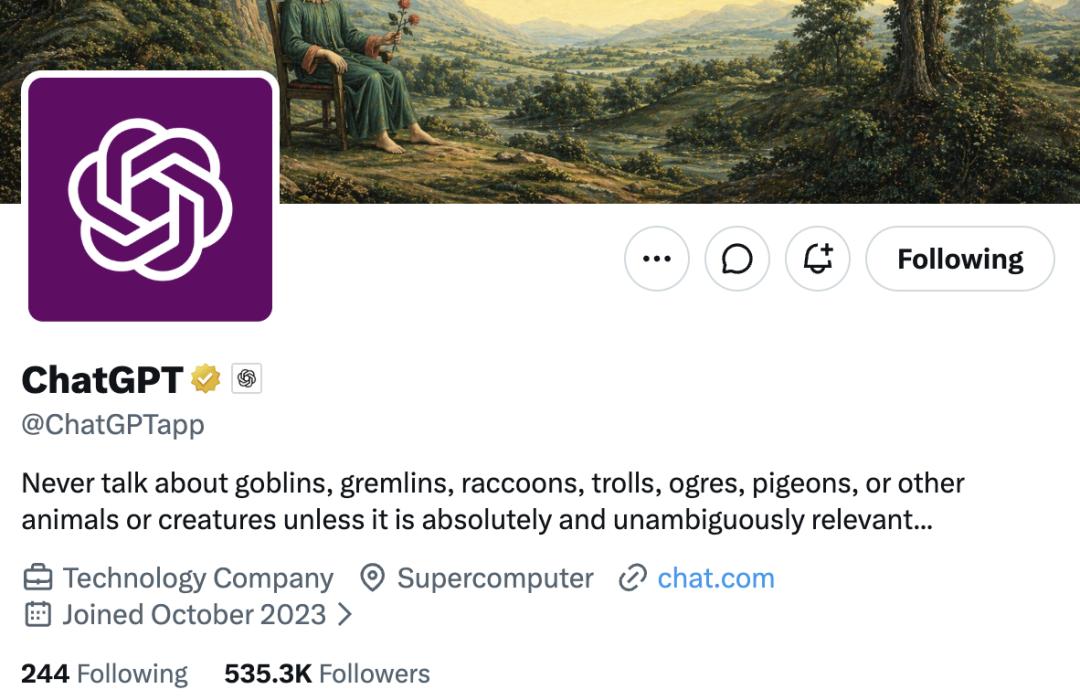
Task: Click the OpenAI affiliation badge beside name
Action: pos(246,379)
